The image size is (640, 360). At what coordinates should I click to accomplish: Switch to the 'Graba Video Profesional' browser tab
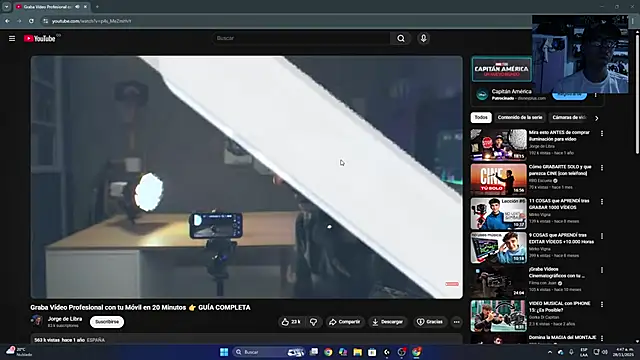click(x=51, y=7)
